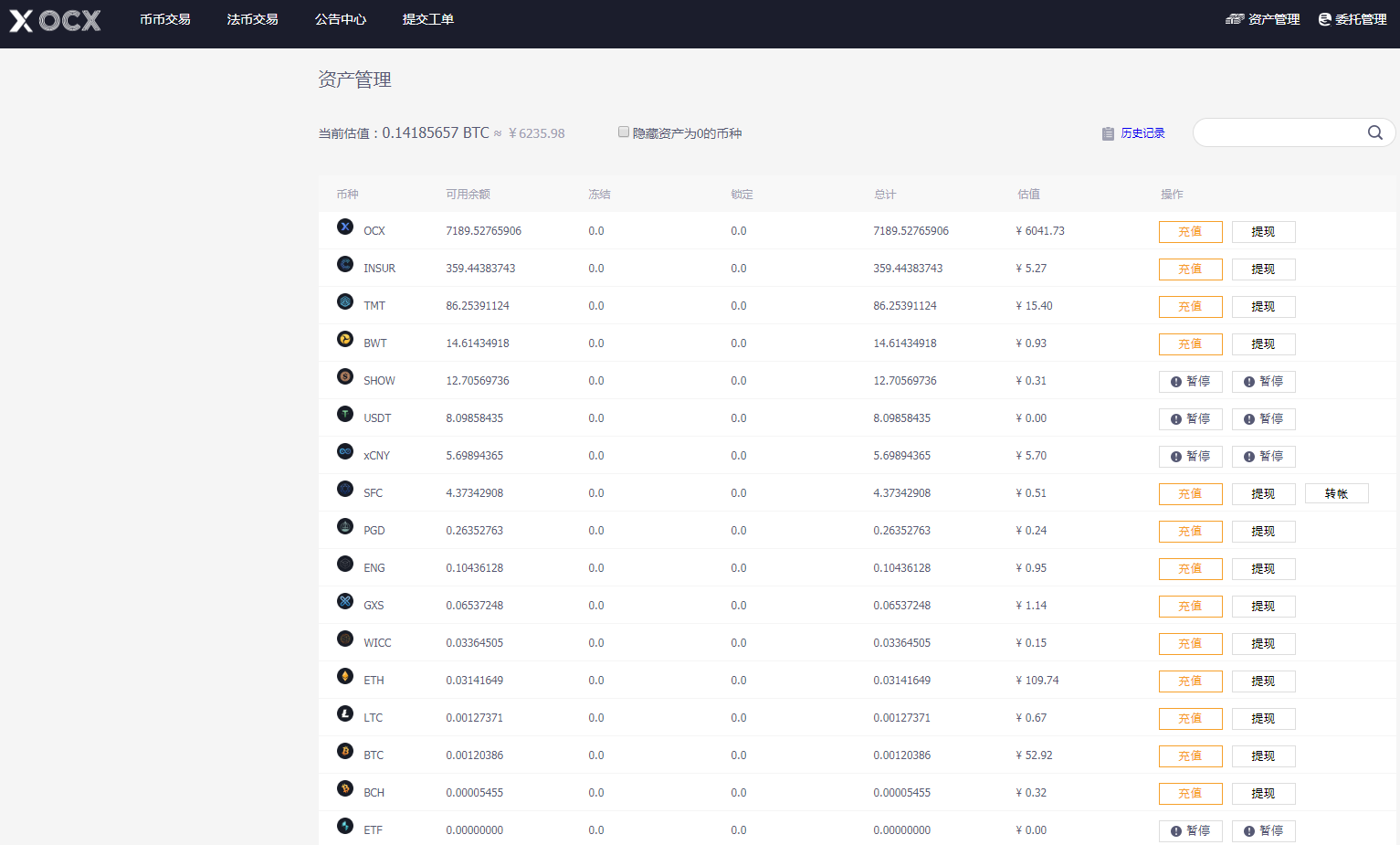Open 币币交易 menu

pyautogui.click(x=165, y=19)
